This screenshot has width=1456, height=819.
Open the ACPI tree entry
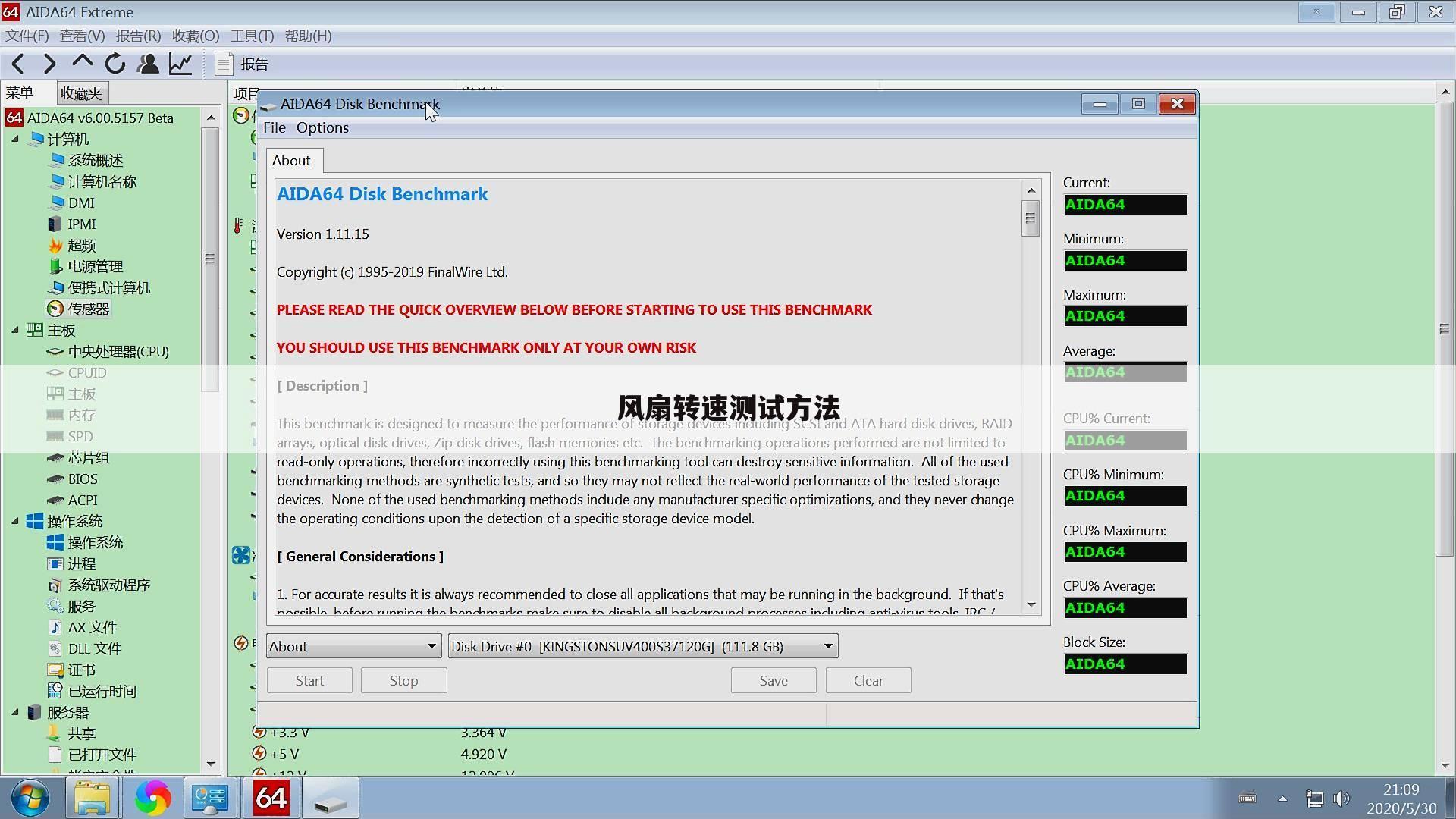[x=83, y=500]
